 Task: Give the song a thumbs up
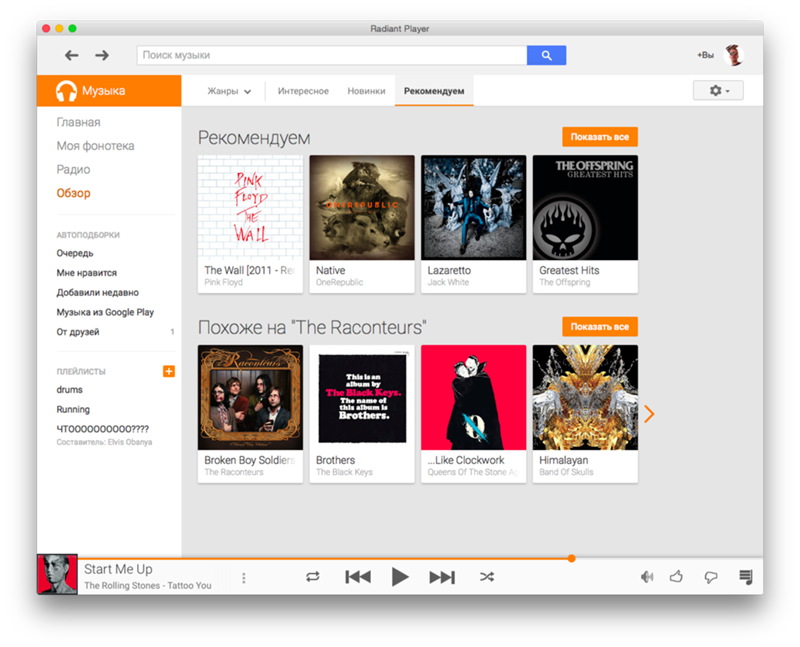677,577
